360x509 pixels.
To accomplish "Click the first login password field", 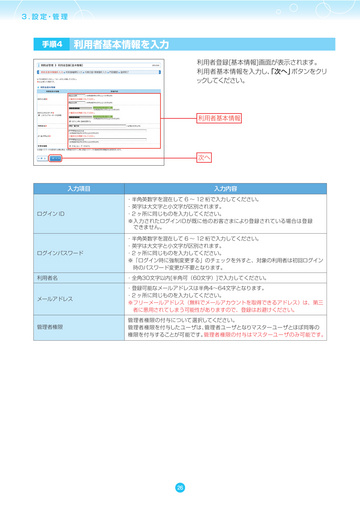I will 80,108.
